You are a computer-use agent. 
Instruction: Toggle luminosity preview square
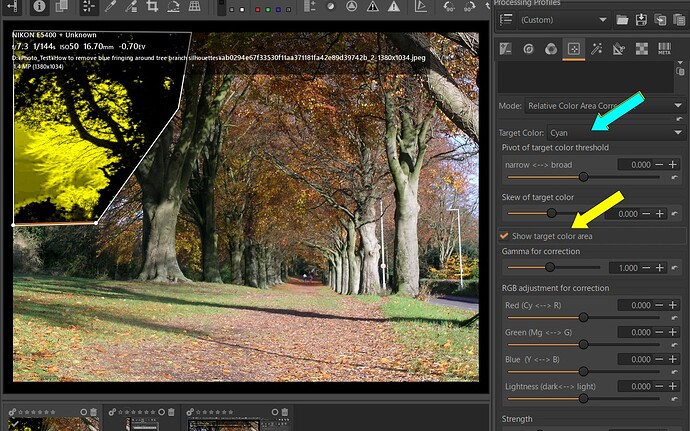coord(288,9)
